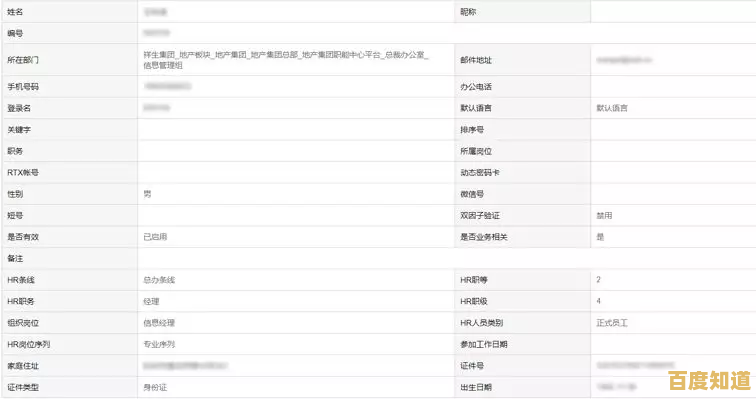This screenshot has height=399, width=756.
Task: Click the 邮件地址 label
Action: point(475,60)
